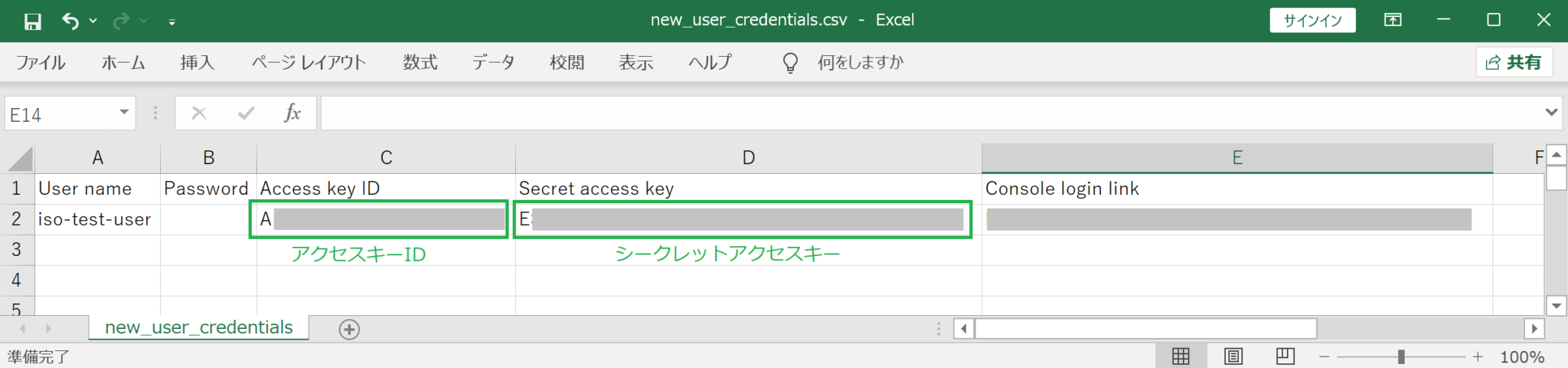Click the Undo arrow icon

tap(70, 21)
